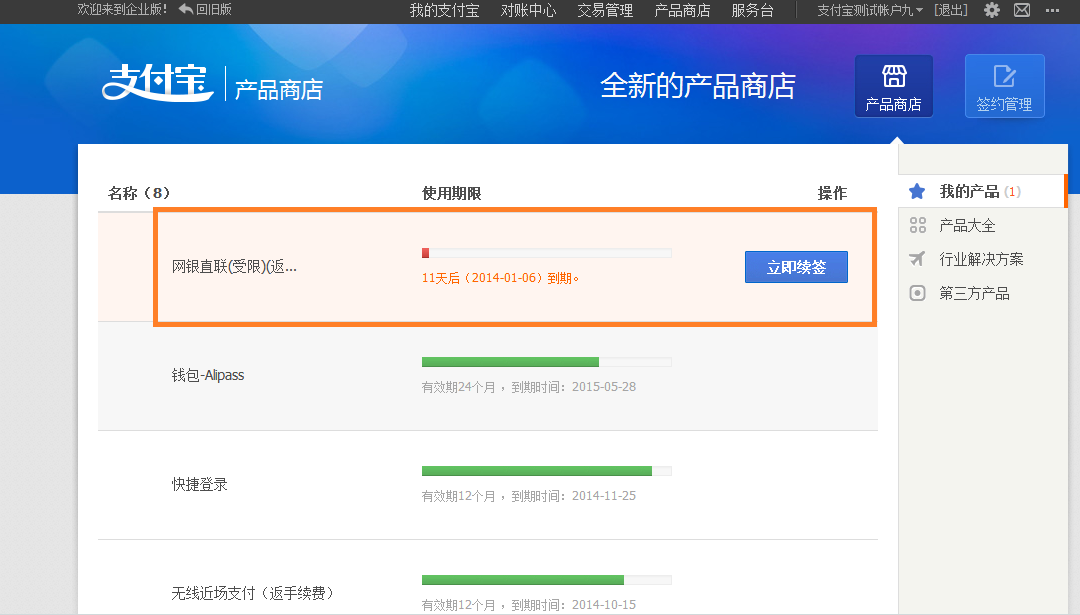Viewport: 1080px width, 615px height.
Task: Click the 钱包-Alipass product name
Action: (208, 375)
